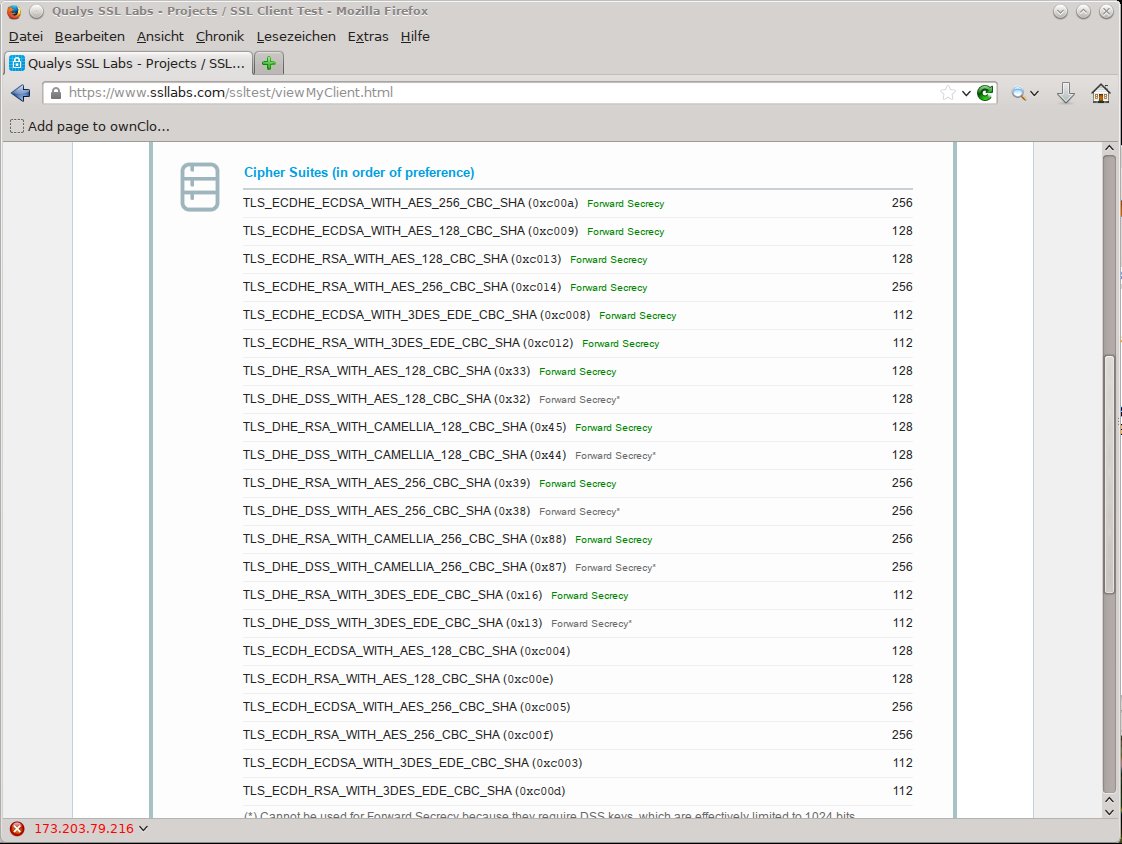Reload the page with the green refresh icon

point(985,93)
